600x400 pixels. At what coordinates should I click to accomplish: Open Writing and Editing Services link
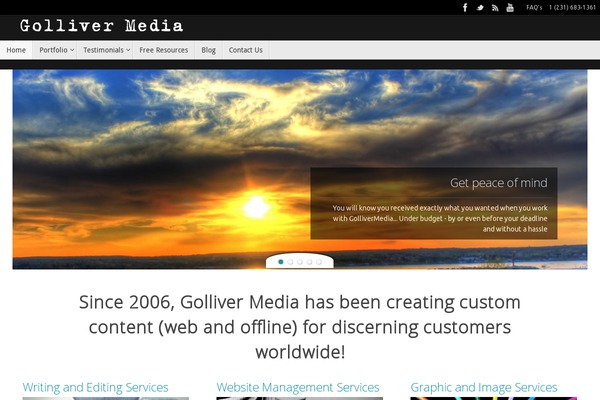tap(95, 387)
